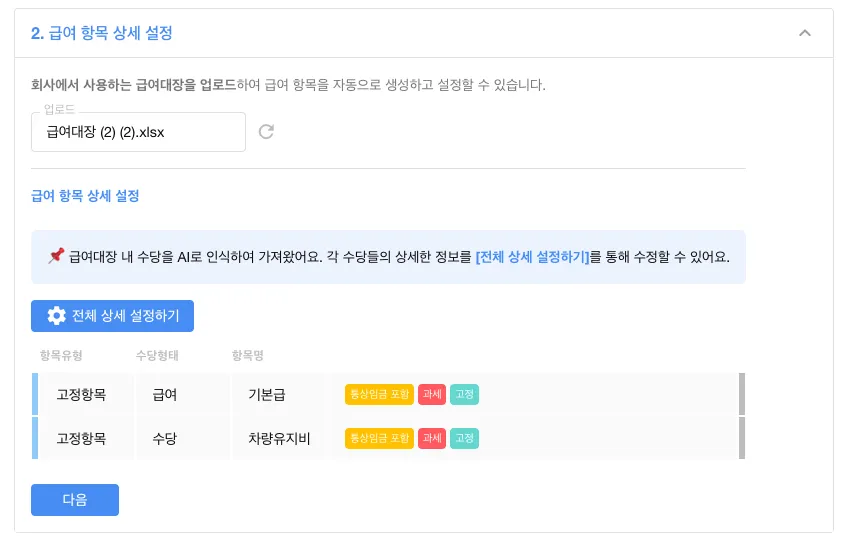Click the red 과세 tag for 차량유지비
The image size is (847, 540).
coord(432,438)
